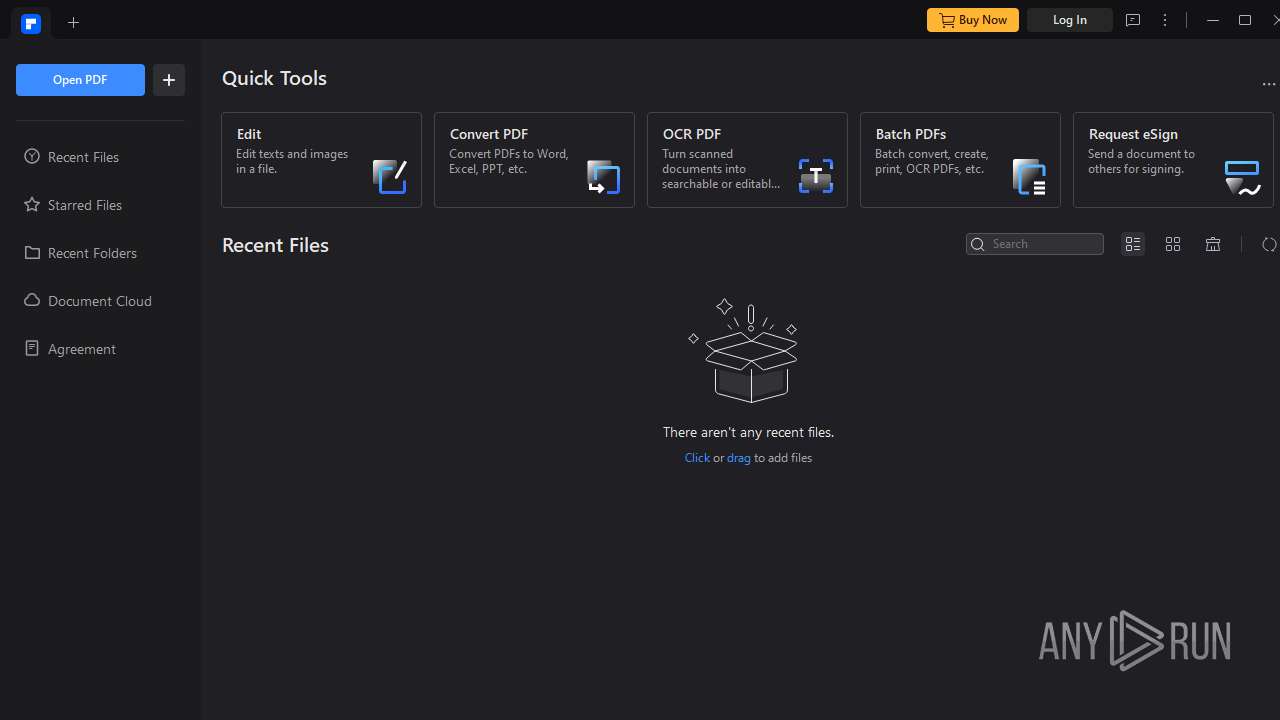The image size is (1280, 720).
Task: Switch to list view
Action: [1133, 244]
